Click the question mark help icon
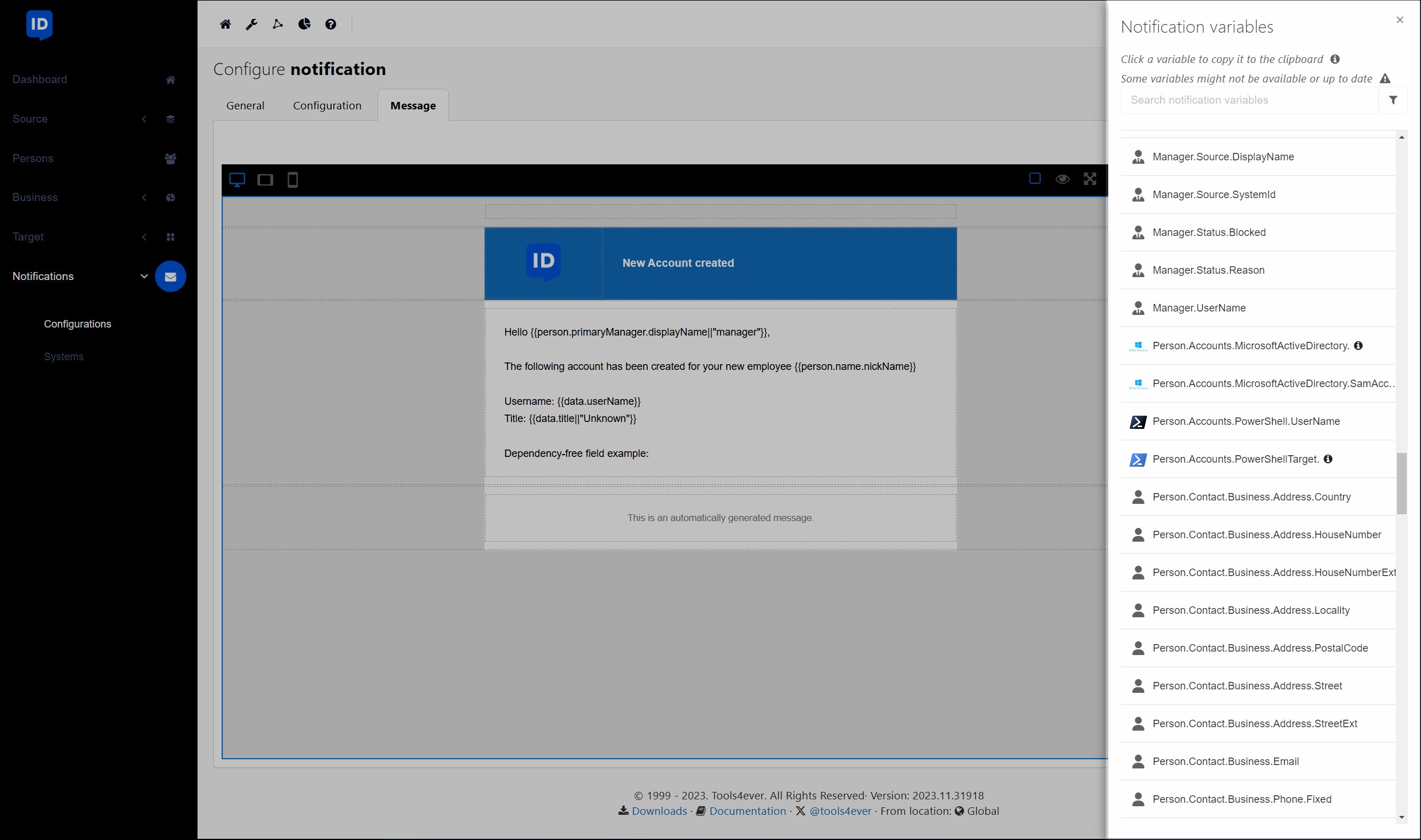 pyautogui.click(x=330, y=24)
